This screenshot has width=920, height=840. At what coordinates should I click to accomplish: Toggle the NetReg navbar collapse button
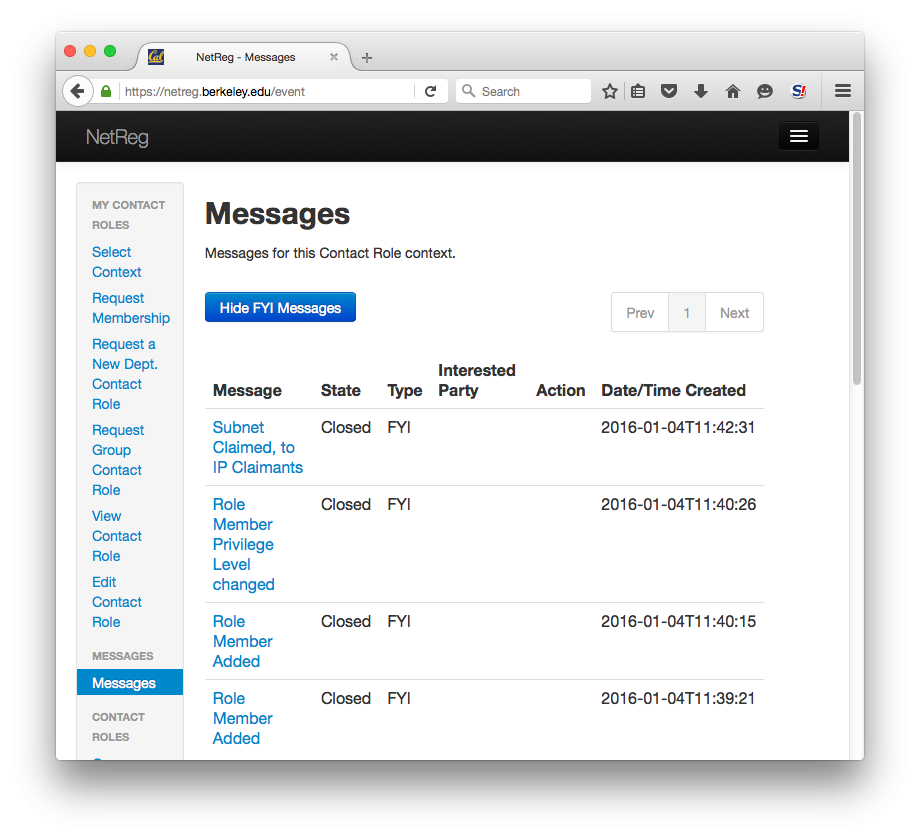click(799, 136)
